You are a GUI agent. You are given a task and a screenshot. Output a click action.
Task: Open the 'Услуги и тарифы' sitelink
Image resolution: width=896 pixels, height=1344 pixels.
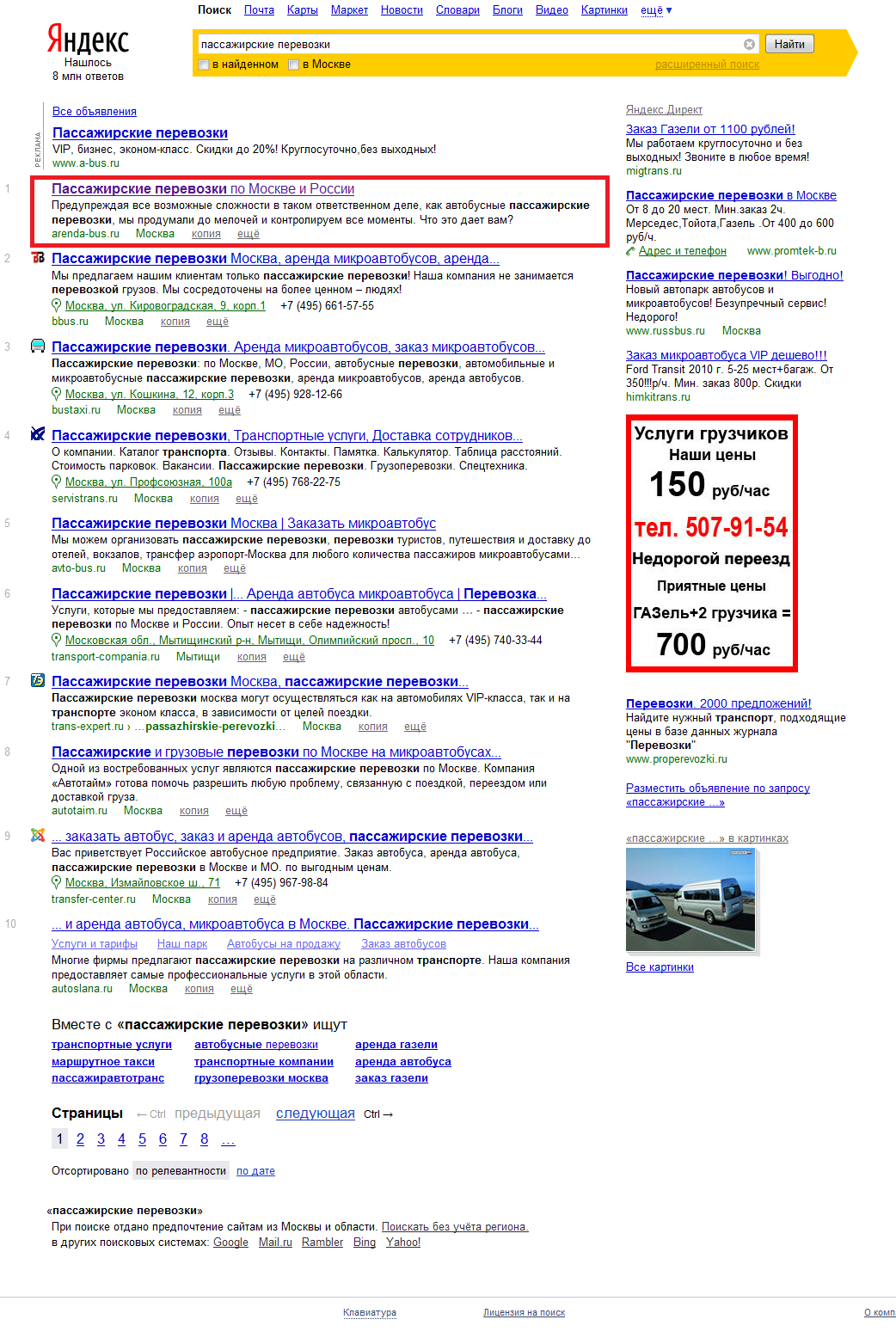click(95, 944)
